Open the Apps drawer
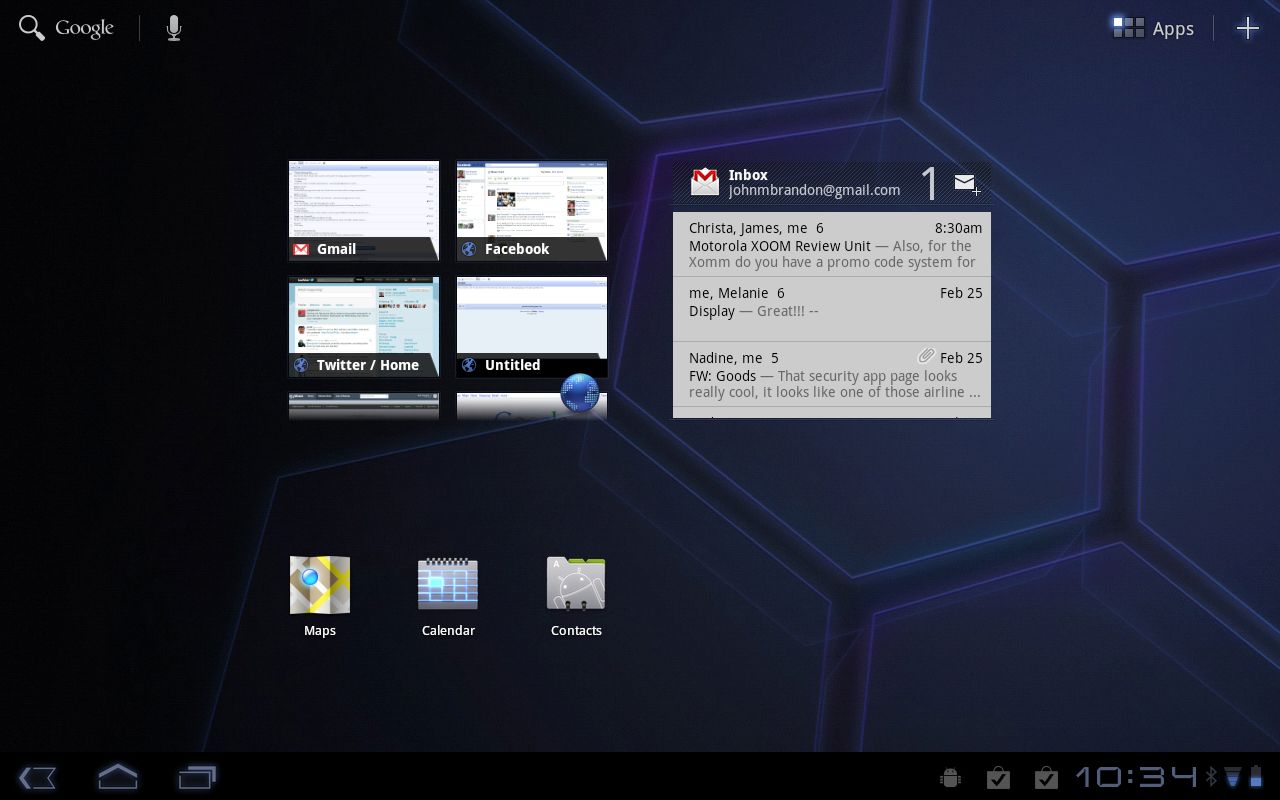The width and height of the screenshot is (1280, 800). [x=1154, y=28]
